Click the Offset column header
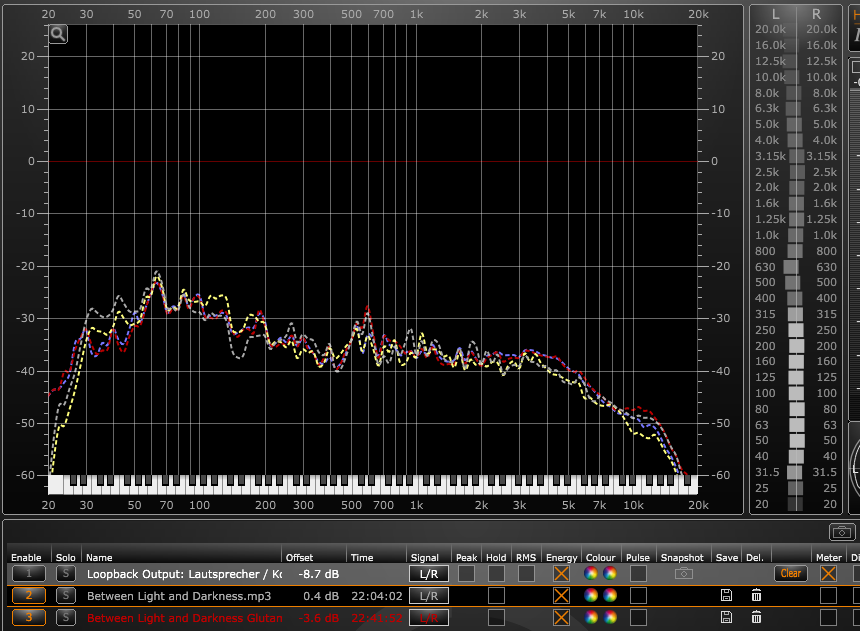 [x=299, y=557]
